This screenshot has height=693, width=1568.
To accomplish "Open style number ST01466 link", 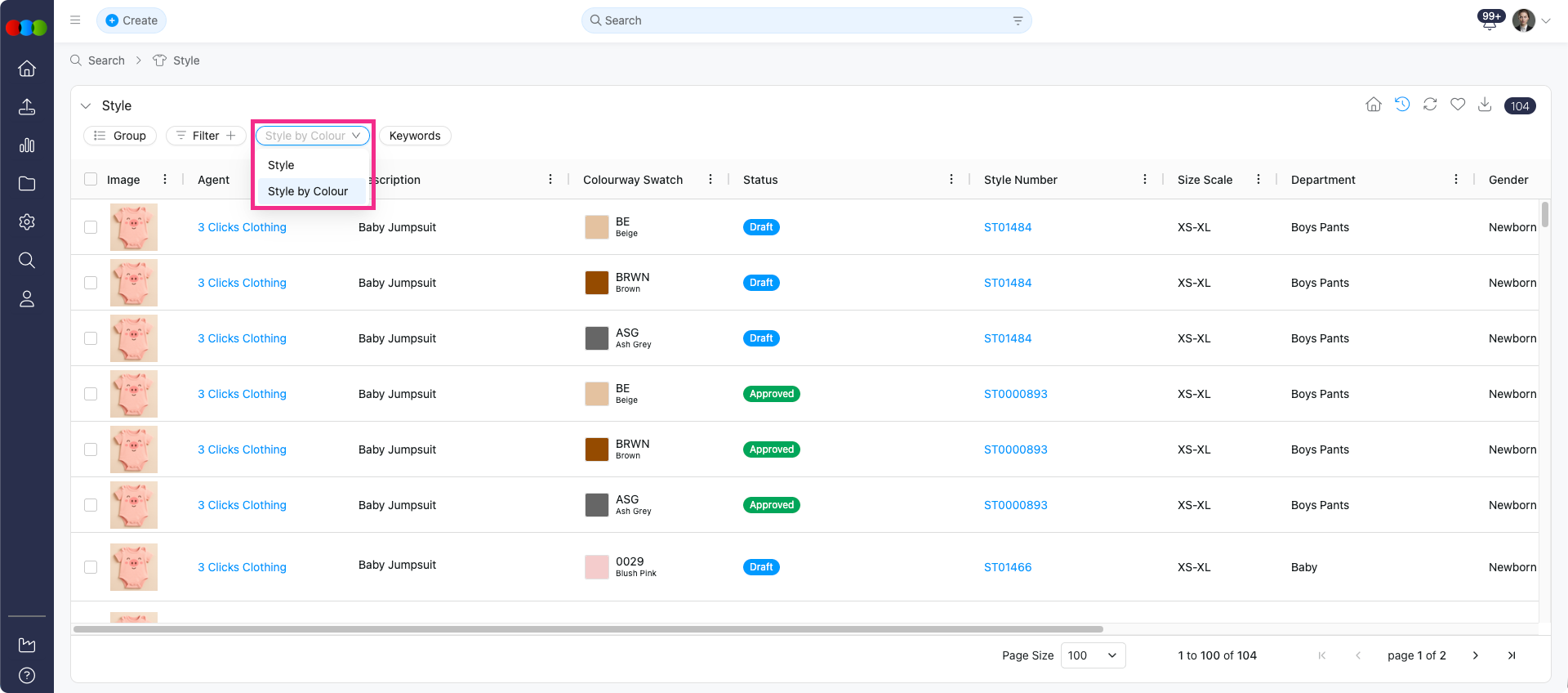I will [1007, 567].
